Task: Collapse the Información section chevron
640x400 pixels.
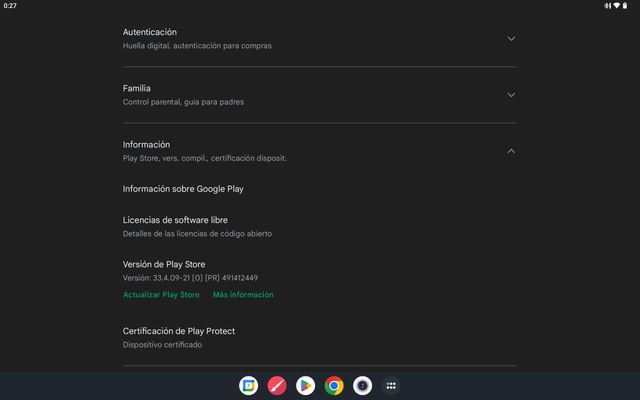Action: pyautogui.click(x=511, y=151)
